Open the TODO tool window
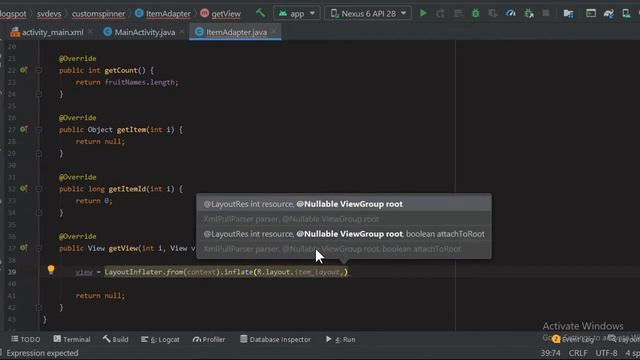This screenshot has height=360, width=640. (25, 339)
